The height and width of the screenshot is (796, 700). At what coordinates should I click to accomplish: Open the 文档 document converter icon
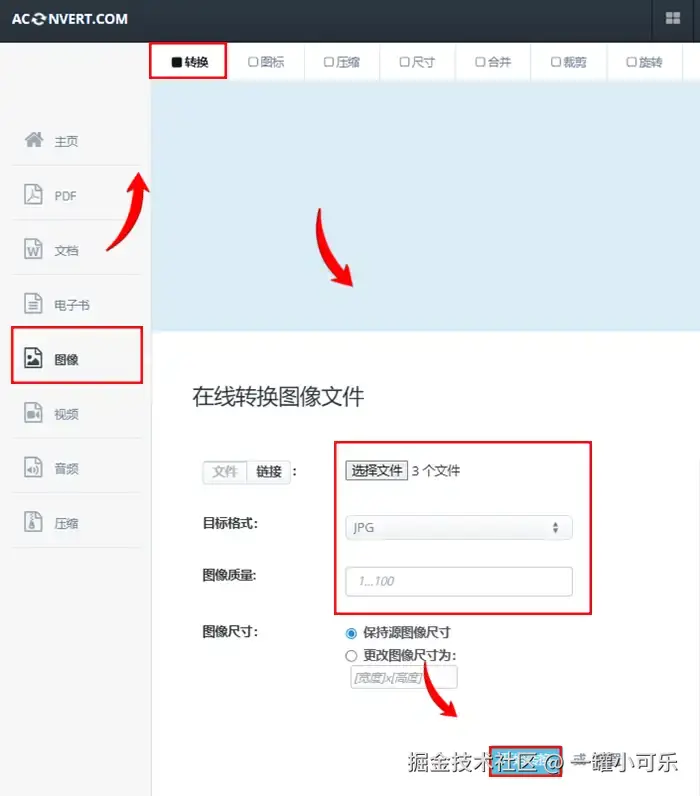pyautogui.click(x=34, y=249)
